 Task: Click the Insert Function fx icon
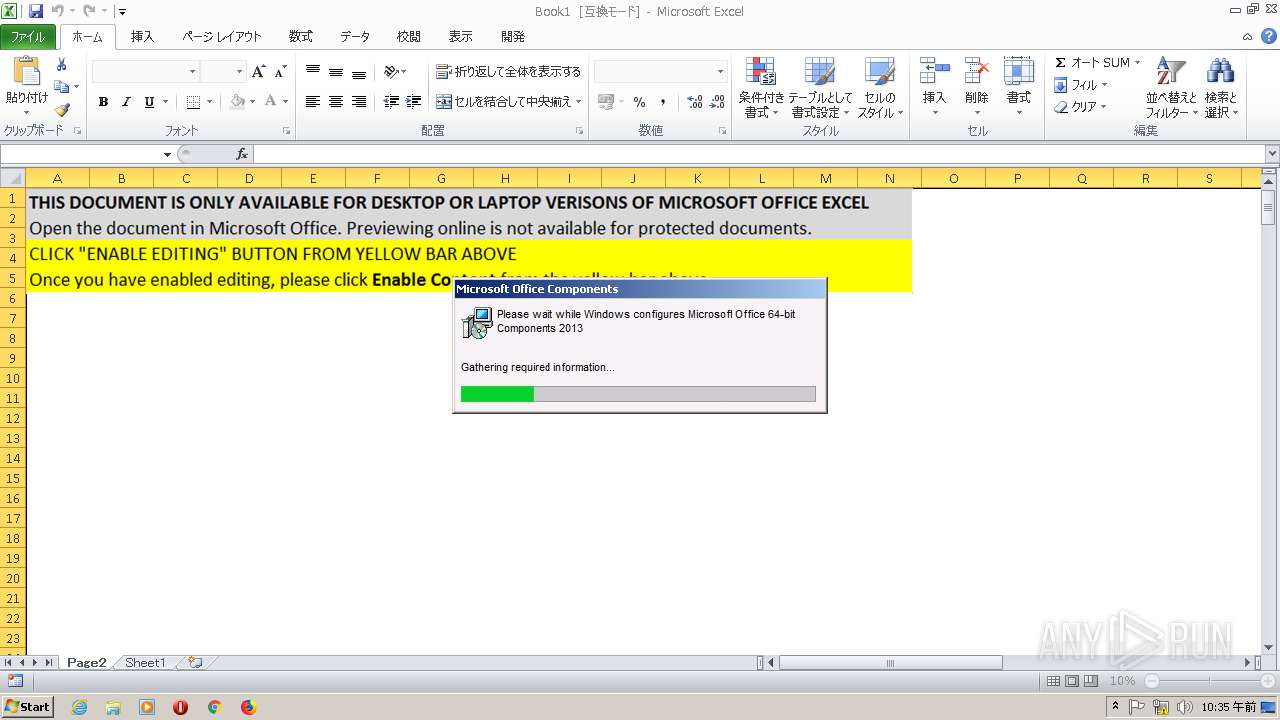tap(242, 154)
